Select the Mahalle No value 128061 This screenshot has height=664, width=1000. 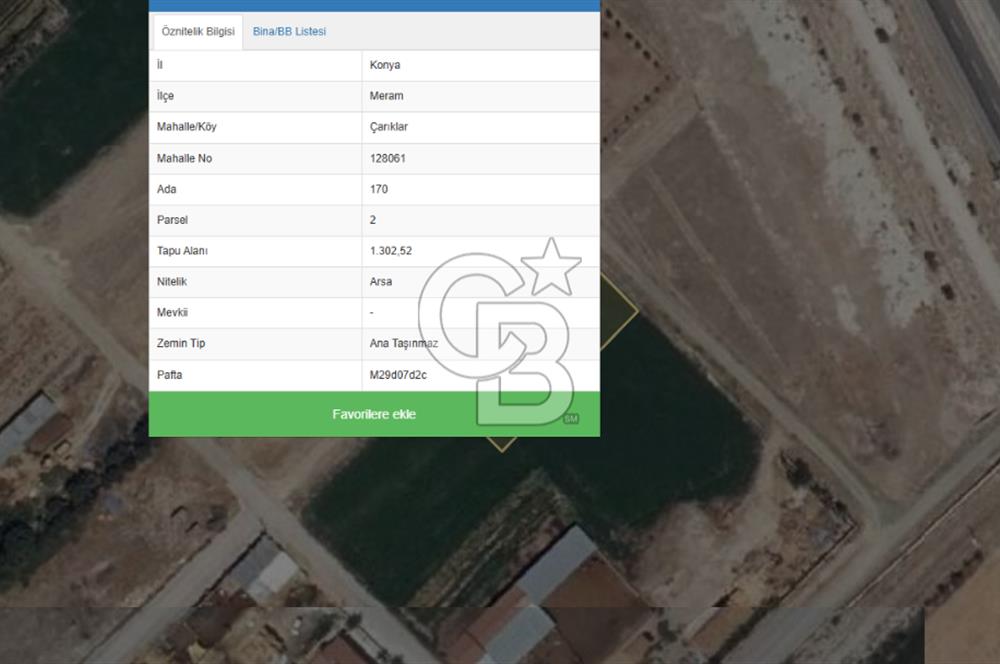(388, 158)
